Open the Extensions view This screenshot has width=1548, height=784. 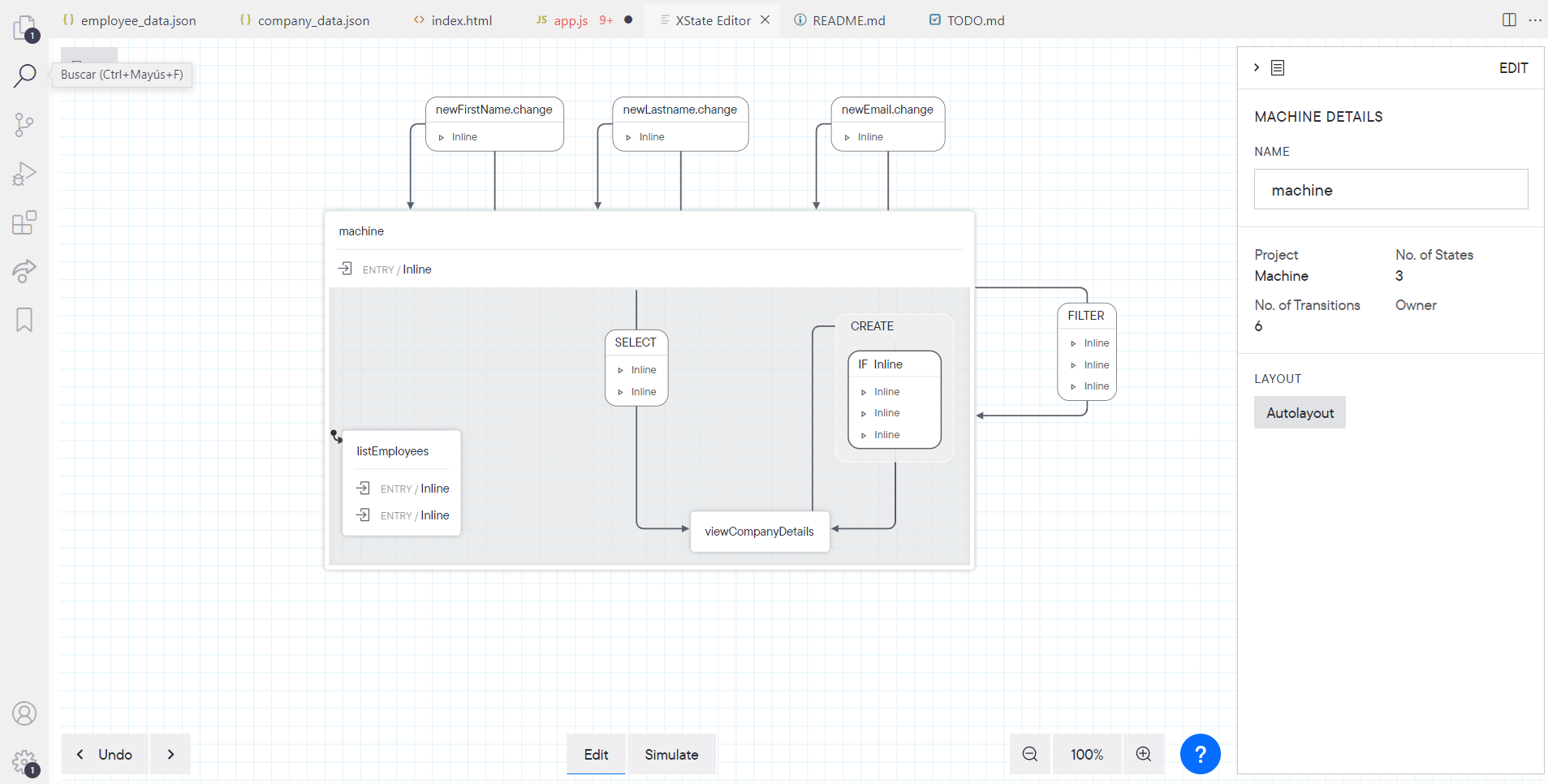pyautogui.click(x=24, y=222)
